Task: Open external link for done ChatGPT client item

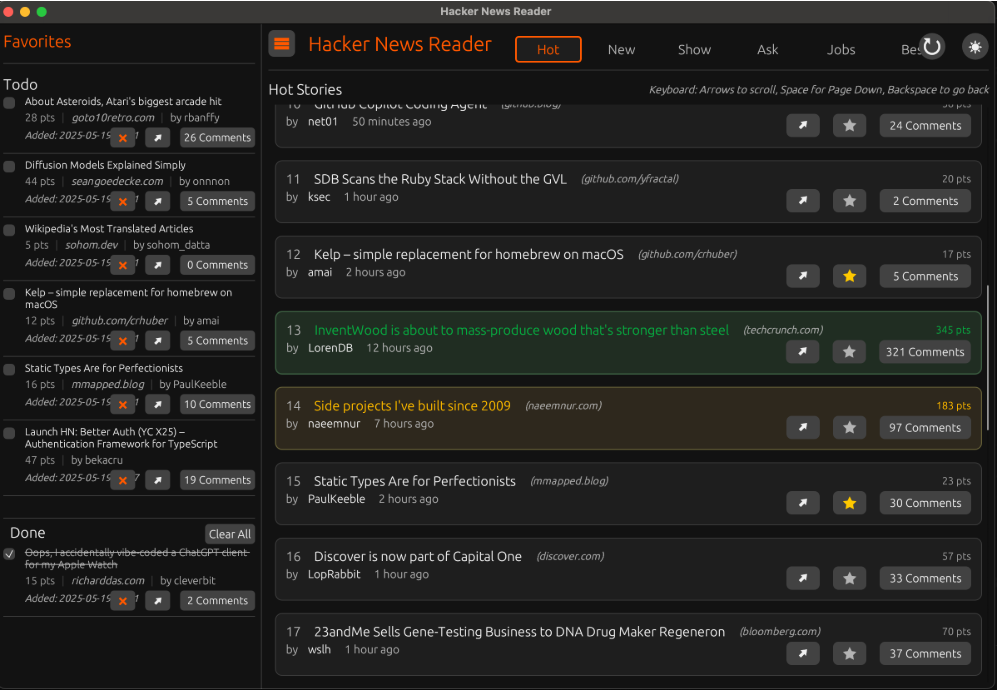Action: click(158, 601)
